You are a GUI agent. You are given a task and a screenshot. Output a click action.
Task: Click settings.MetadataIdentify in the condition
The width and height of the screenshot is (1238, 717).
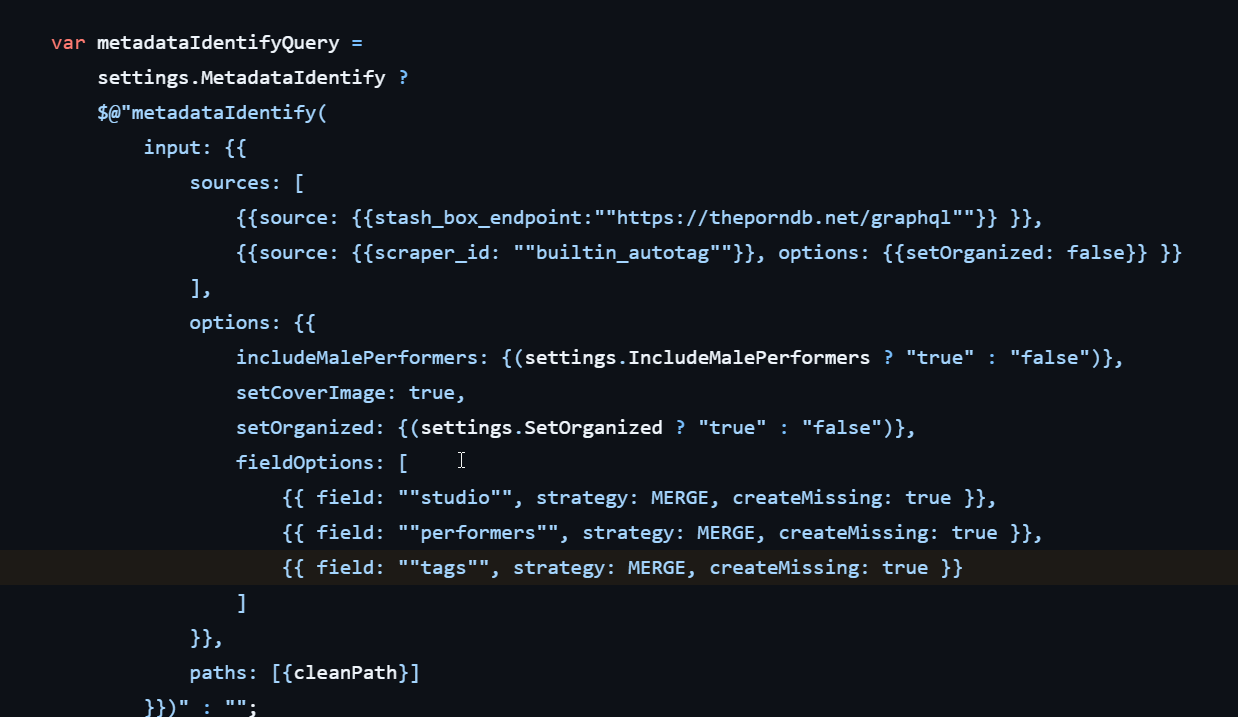point(241,78)
